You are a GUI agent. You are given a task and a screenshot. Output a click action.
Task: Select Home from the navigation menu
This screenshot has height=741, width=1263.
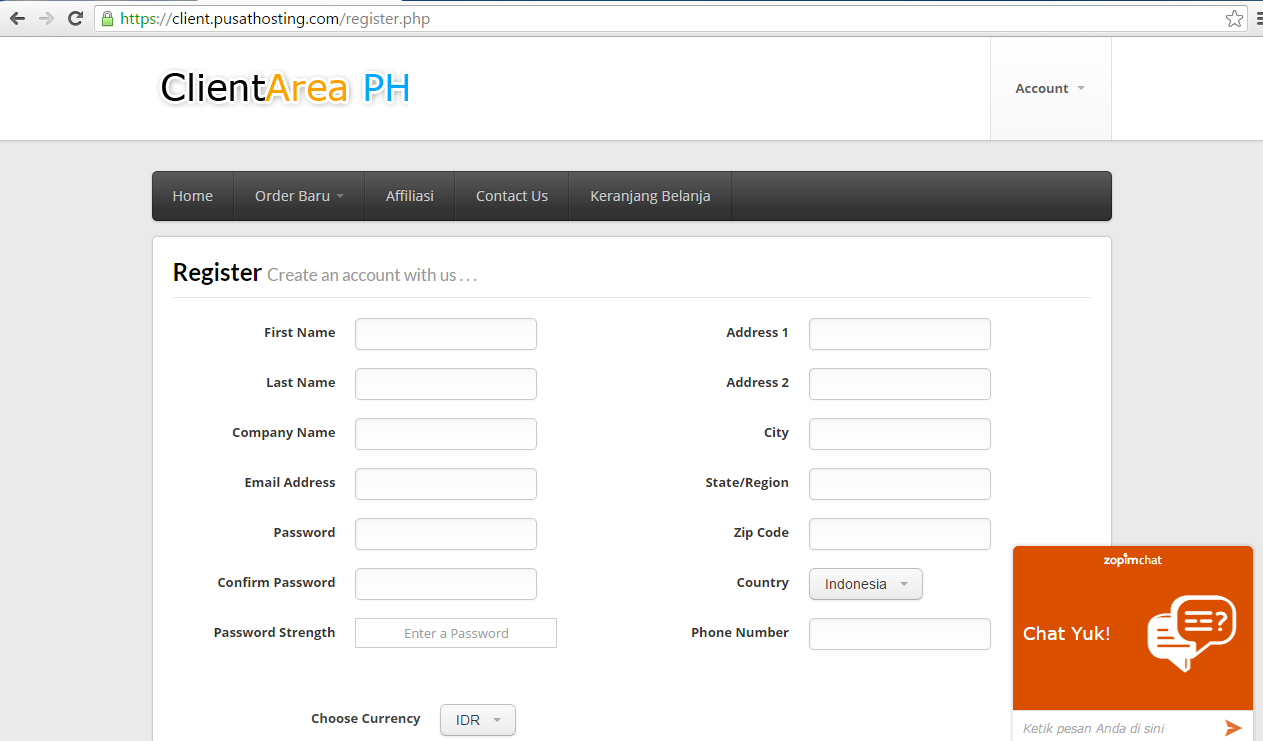(x=192, y=195)
